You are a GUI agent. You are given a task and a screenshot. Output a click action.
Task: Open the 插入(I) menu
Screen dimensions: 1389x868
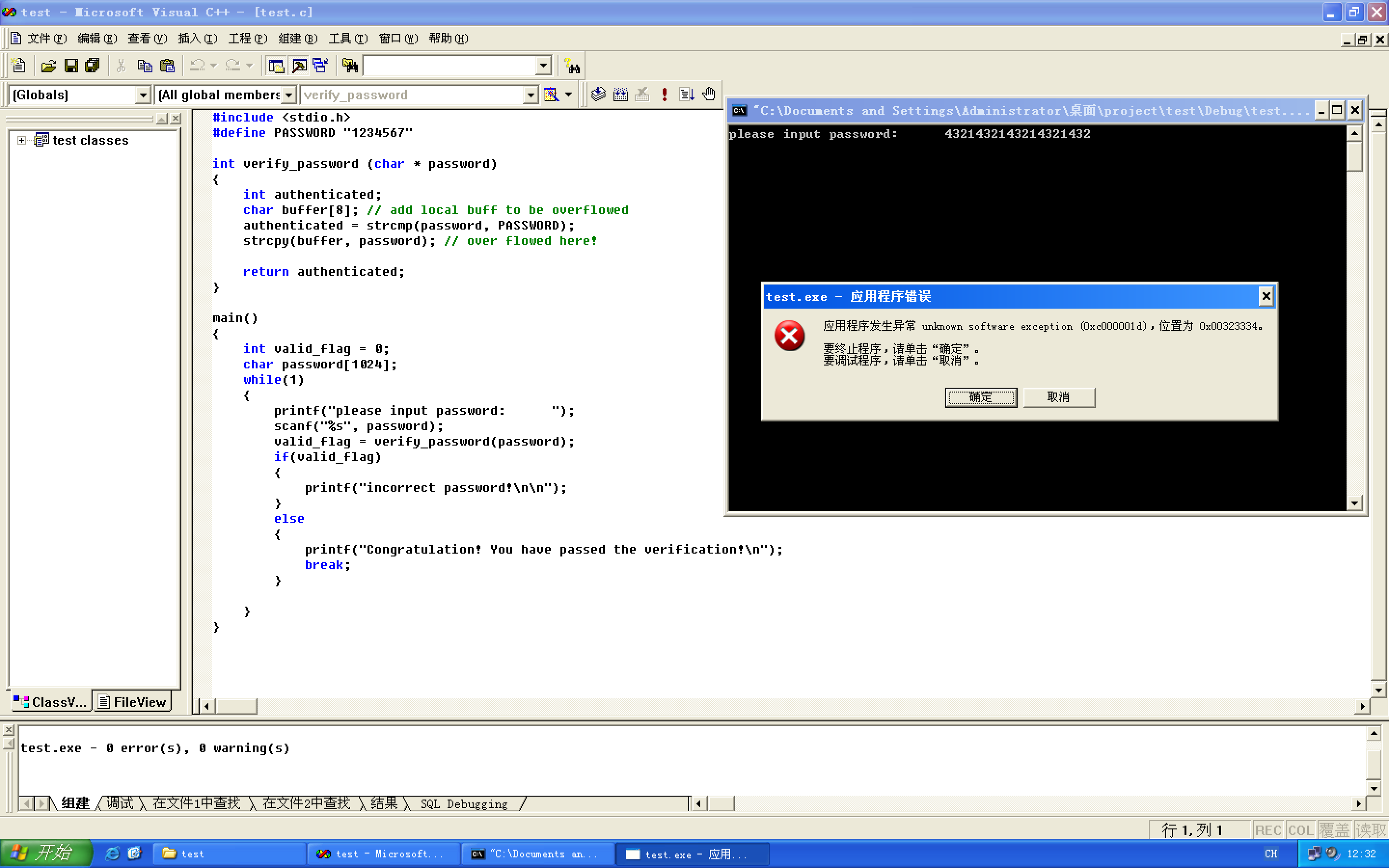point(197,39)
